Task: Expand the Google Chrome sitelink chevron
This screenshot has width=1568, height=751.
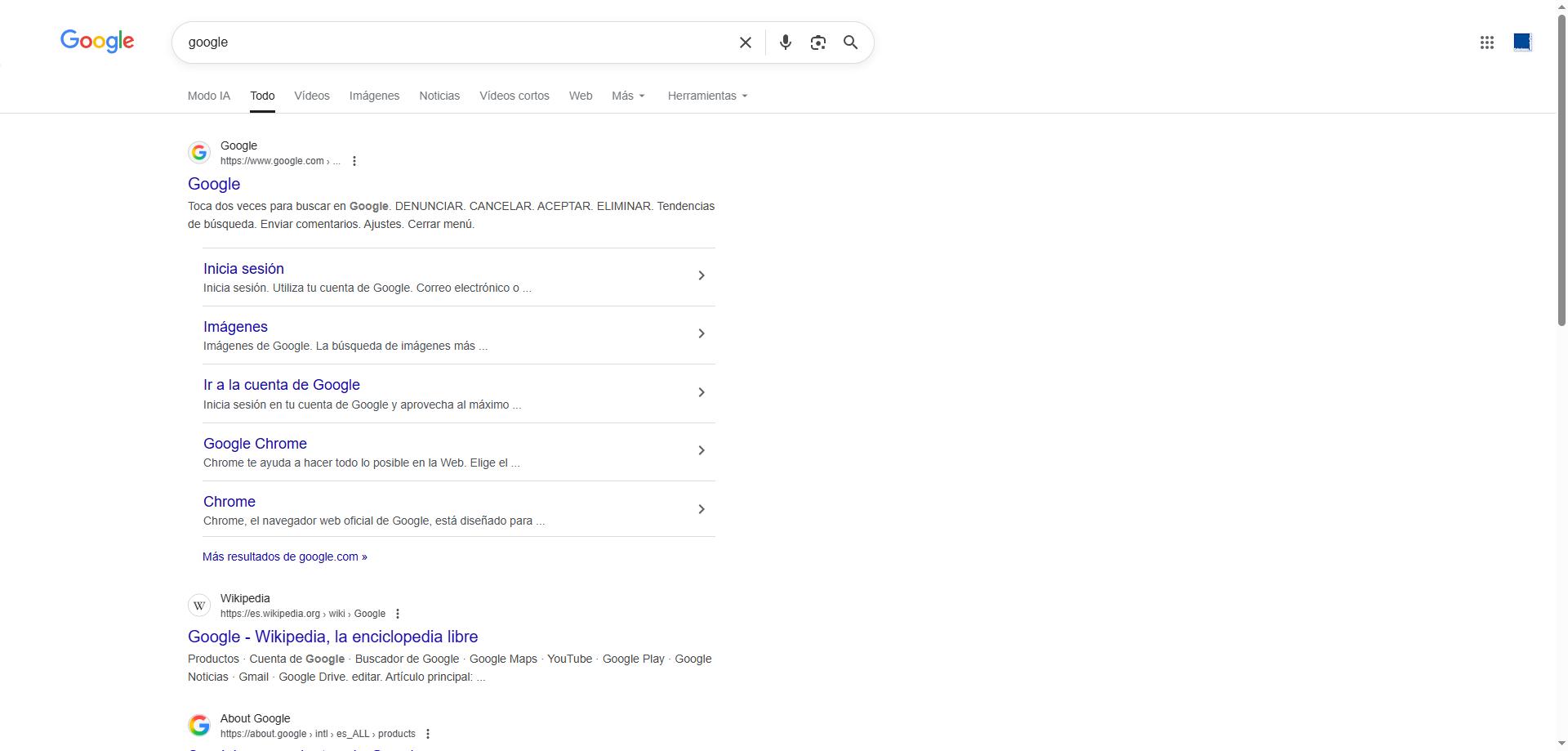Action: (x=701, y=451)
